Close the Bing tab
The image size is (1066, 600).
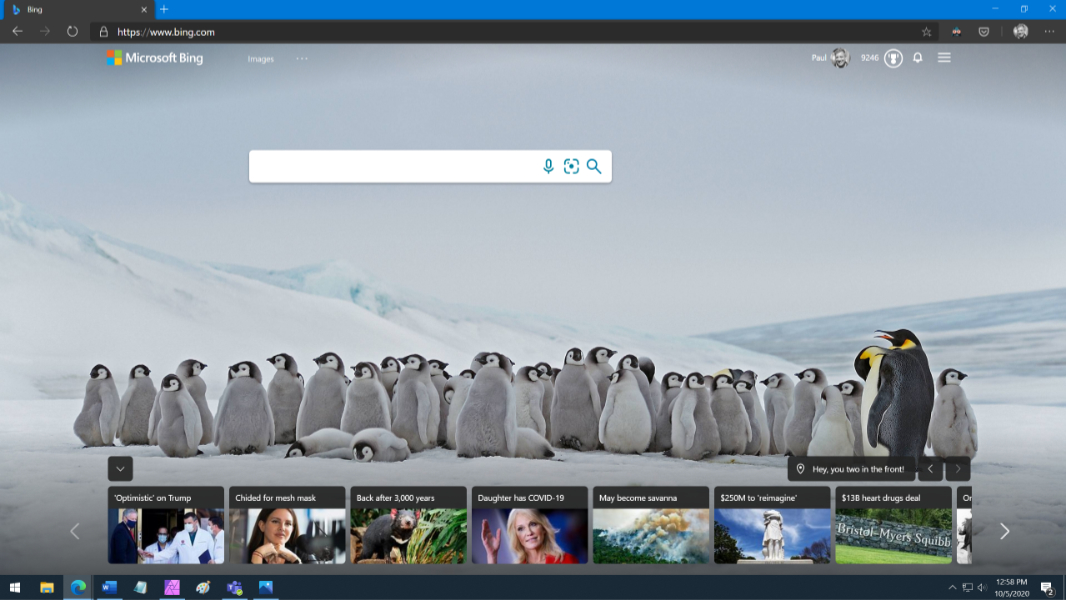143,10
